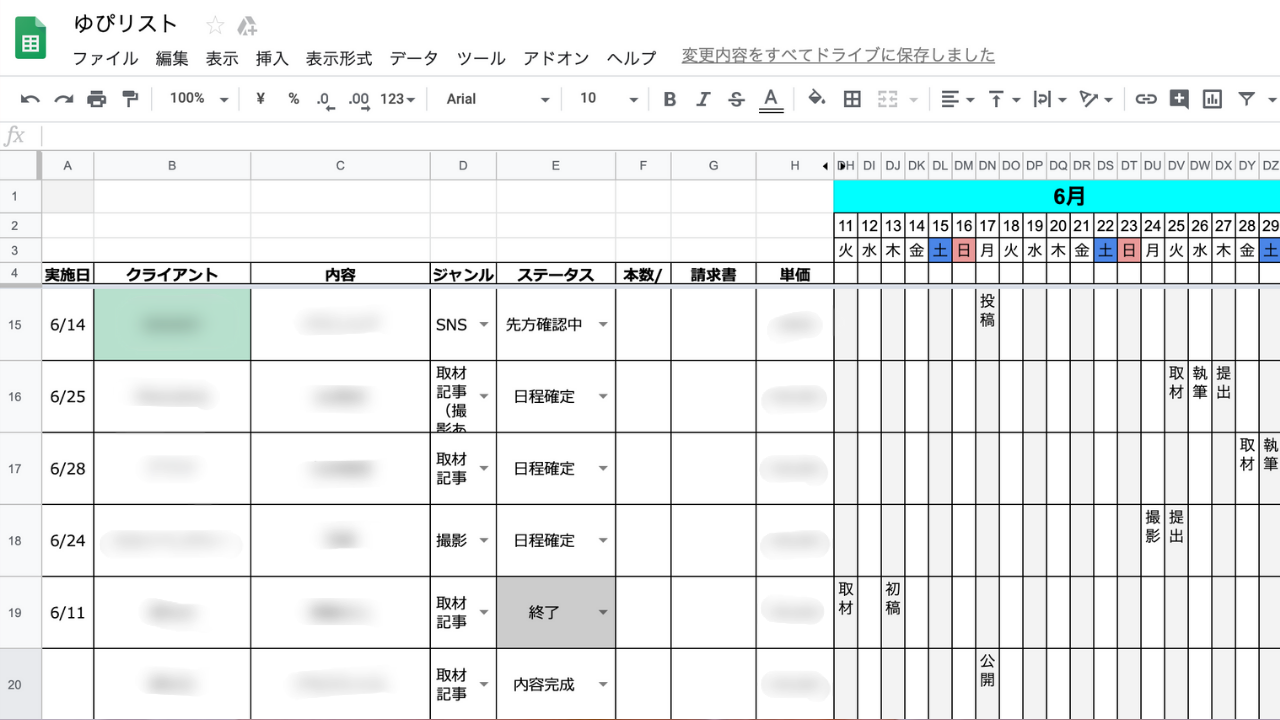Screen dimensions: 1280x720
Task: Open 先方確認中 status dropdown in row 15
Action: tap(603, 325)
